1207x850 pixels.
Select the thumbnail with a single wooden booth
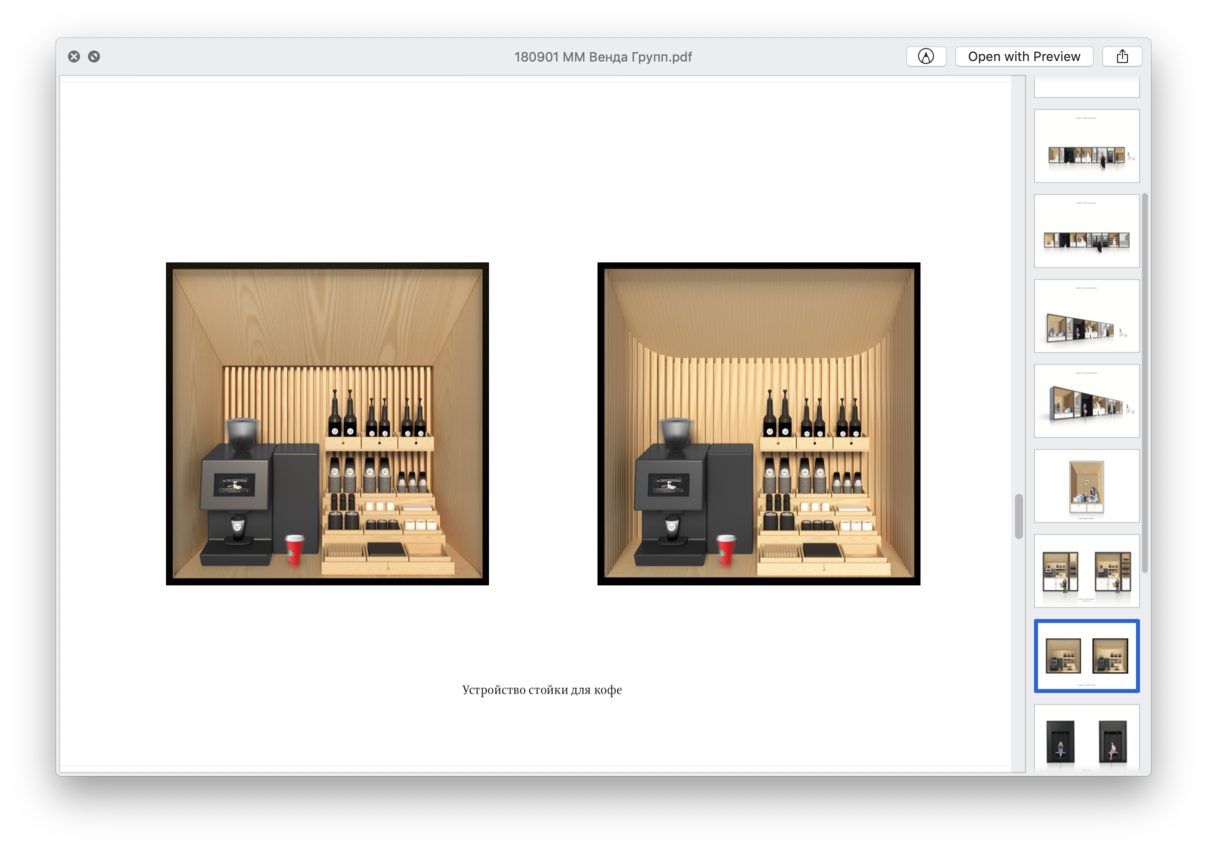(1086, 486)
